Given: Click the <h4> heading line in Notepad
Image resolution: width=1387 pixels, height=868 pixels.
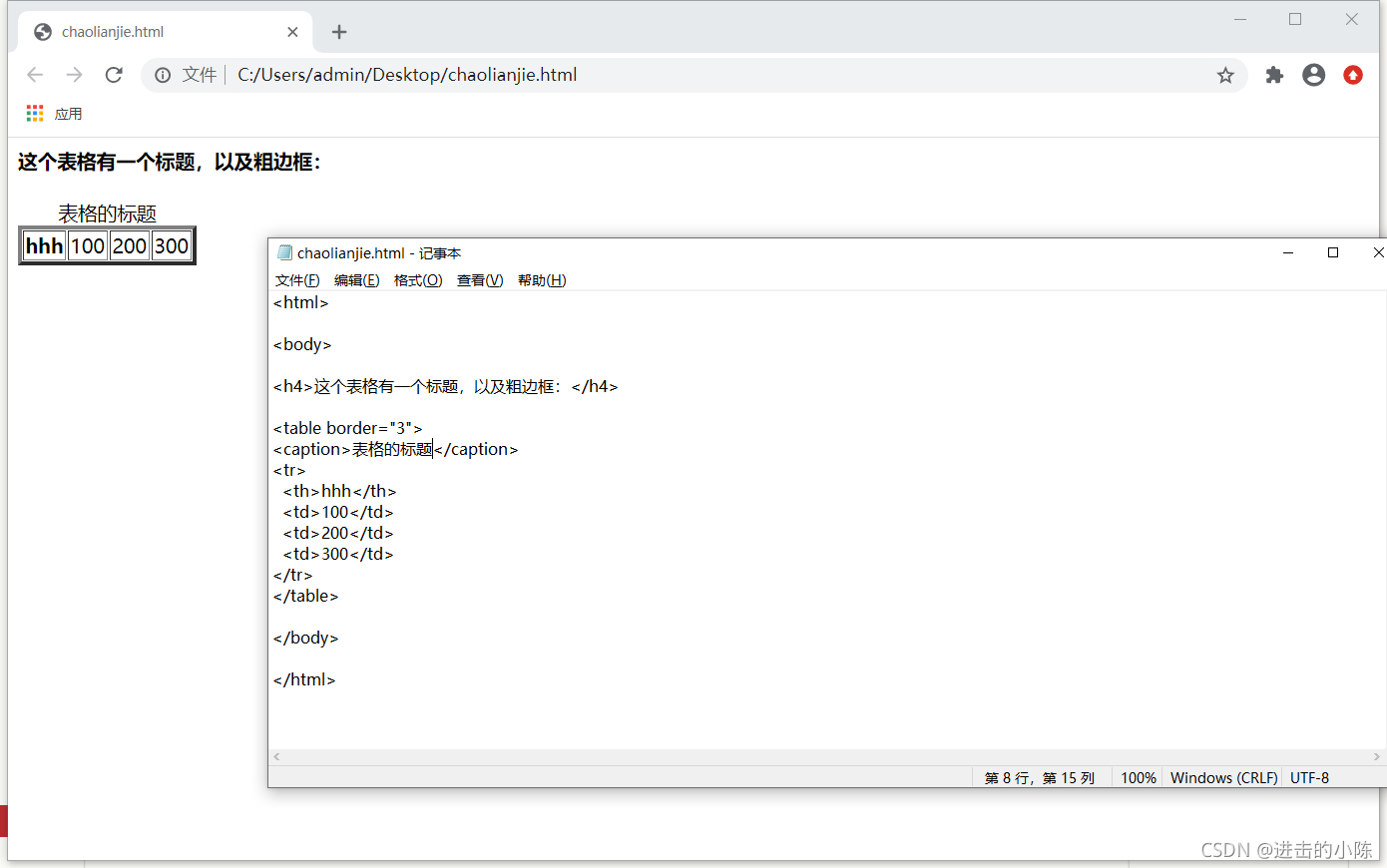Looking at the screenshot, I should click(x=445, y=386).
